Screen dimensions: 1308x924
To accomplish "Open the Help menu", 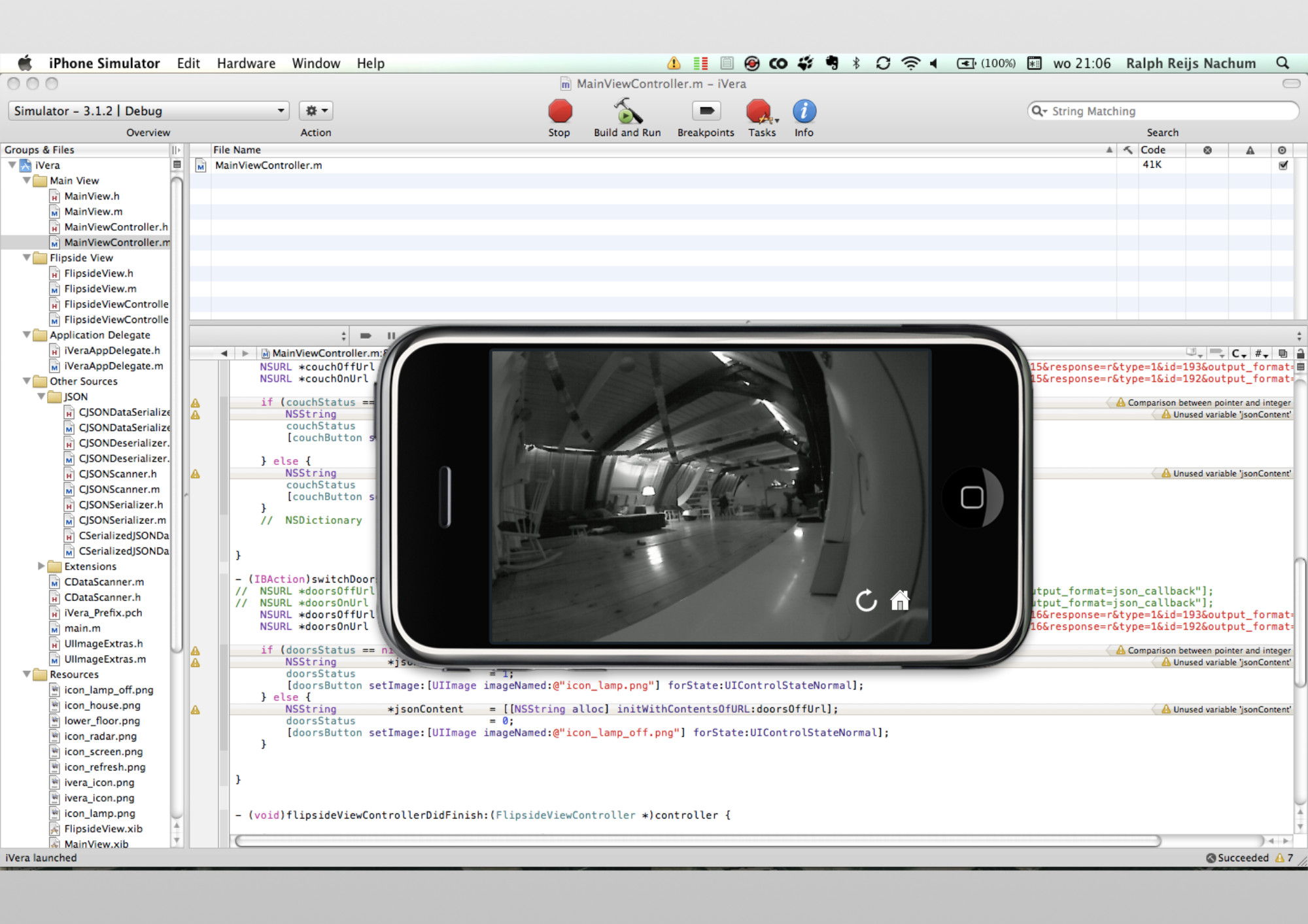I will point(370,63).
